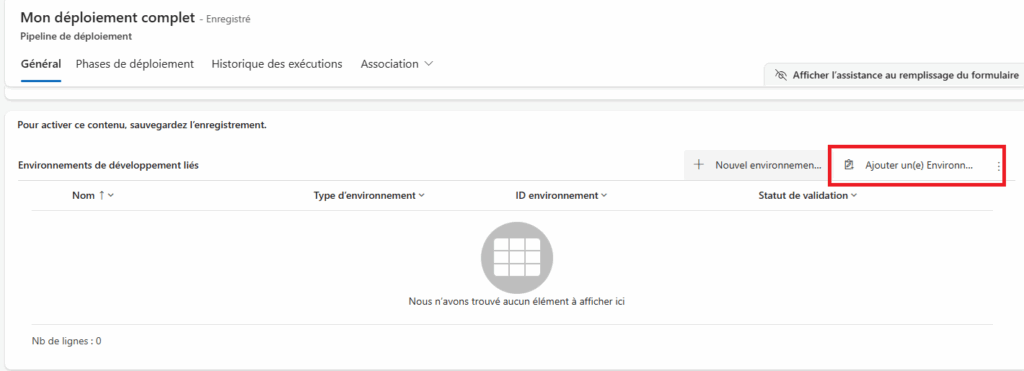
Task: Click the Nous n'avons trouvé aucun élément message
Action: pos(517,302)
